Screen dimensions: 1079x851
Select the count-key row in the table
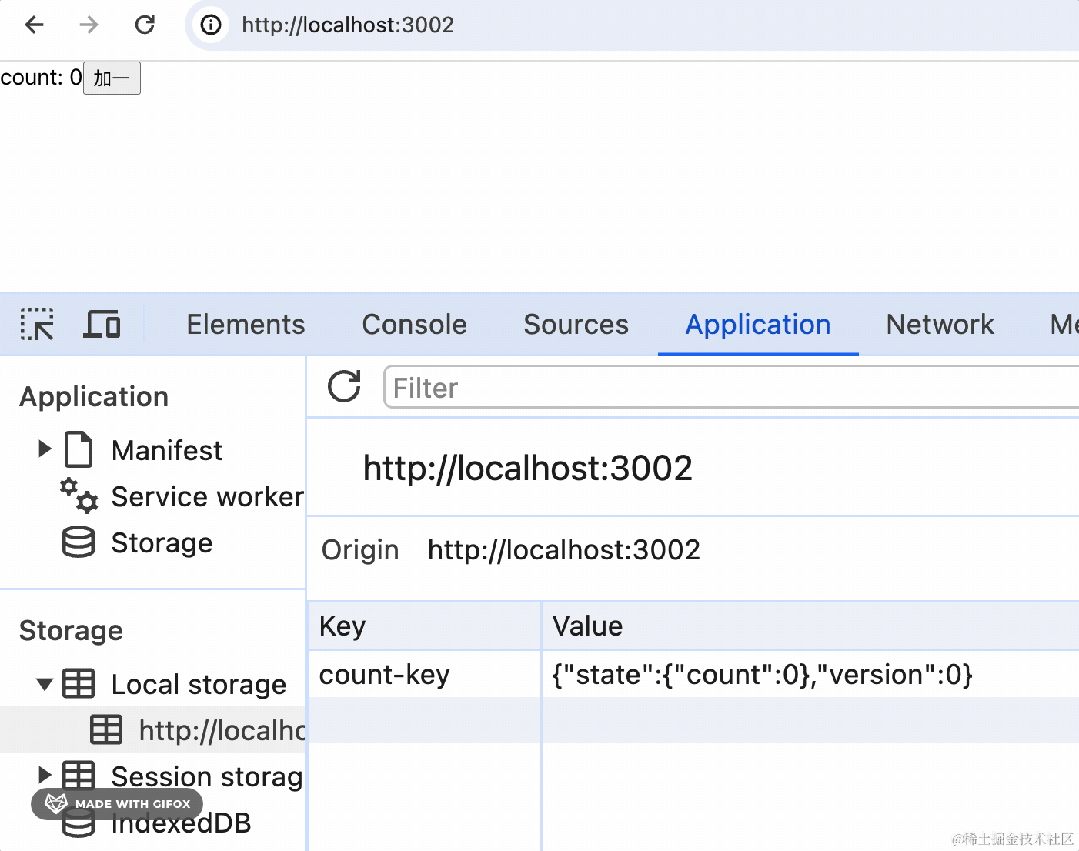click(384, 675)
